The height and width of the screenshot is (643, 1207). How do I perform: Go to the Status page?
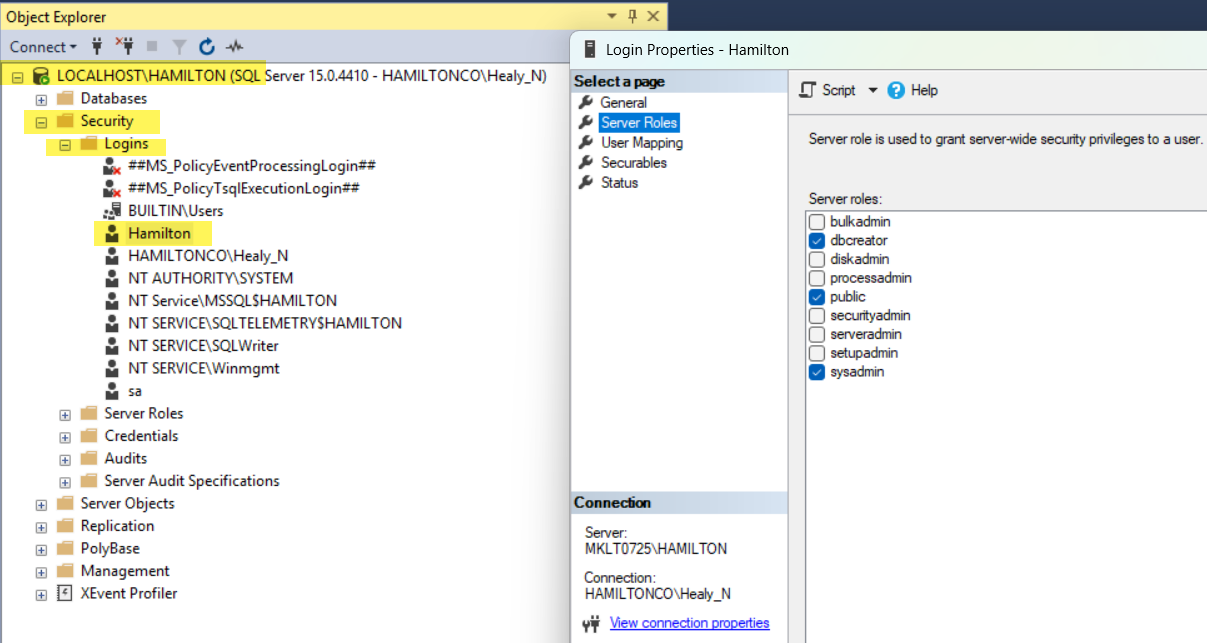click(x=619, y=183)
